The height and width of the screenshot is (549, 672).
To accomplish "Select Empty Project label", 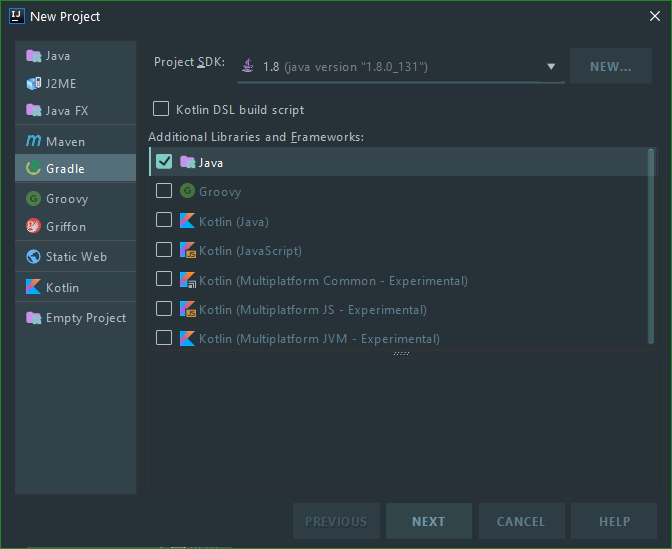I will (x=86, y=318).
